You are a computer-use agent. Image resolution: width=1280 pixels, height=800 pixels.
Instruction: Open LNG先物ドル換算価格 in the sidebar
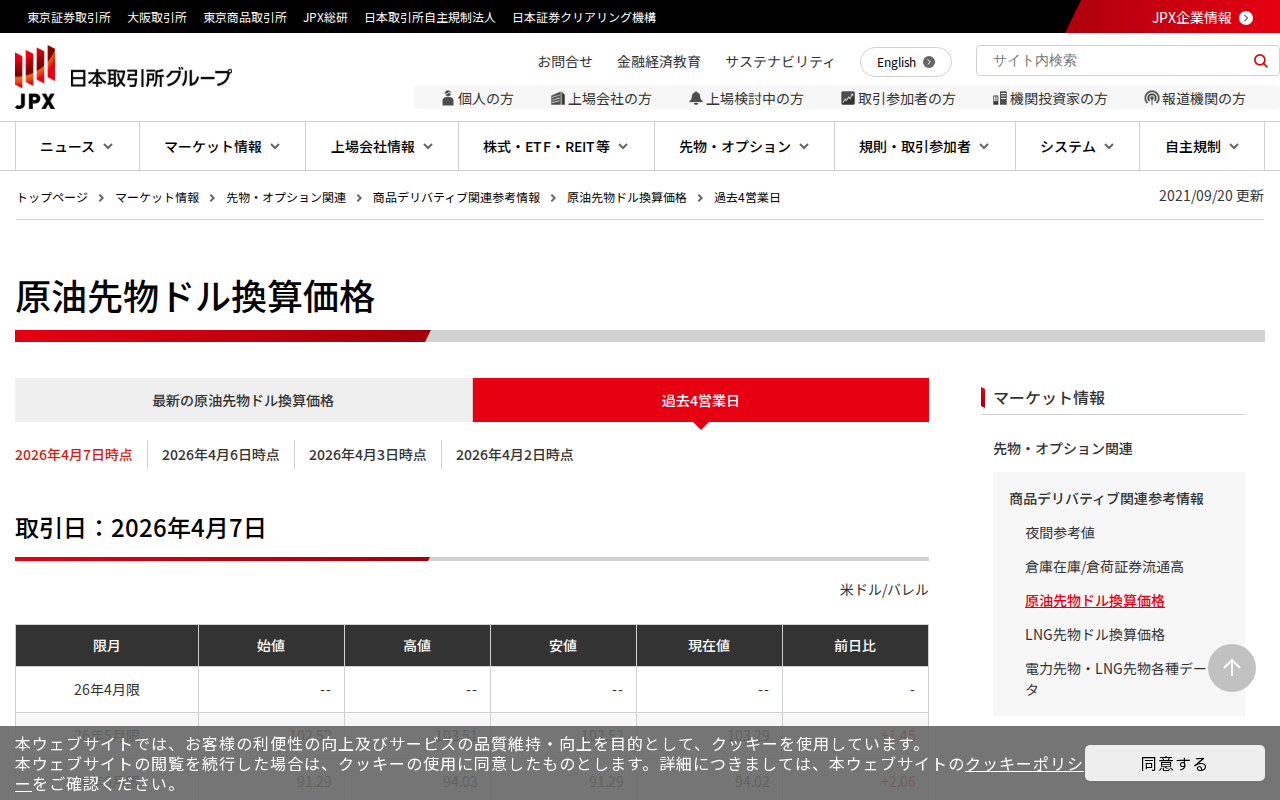click(x=1095, y=634)
